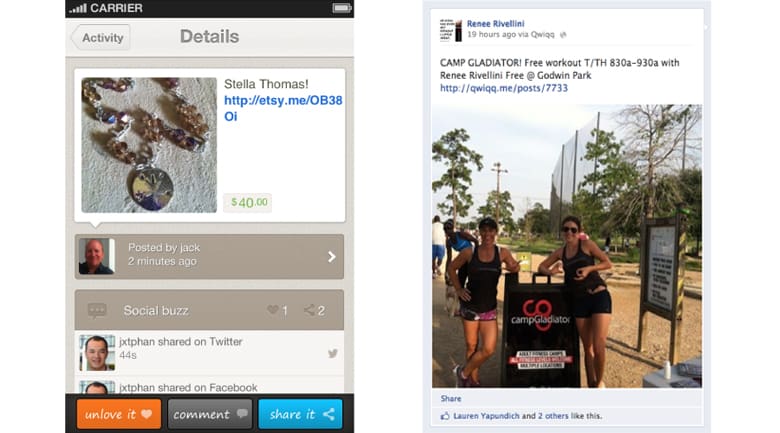Select the $40.00 price tag
This screenshot has height=433, width=780.
[x=247, y=203]
